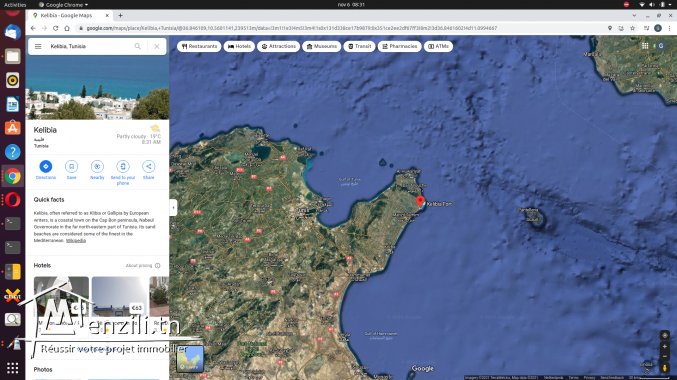Open Chrome media control icon
This screenshot has width=677, height=380.
[646, 28]
